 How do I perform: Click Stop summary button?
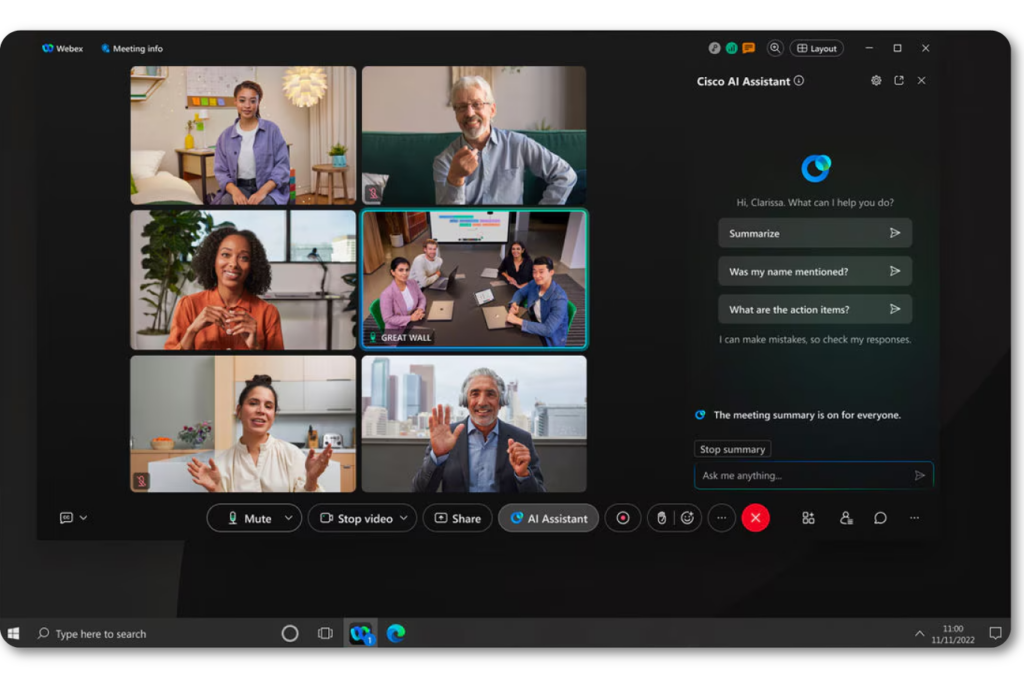point(732,449)
